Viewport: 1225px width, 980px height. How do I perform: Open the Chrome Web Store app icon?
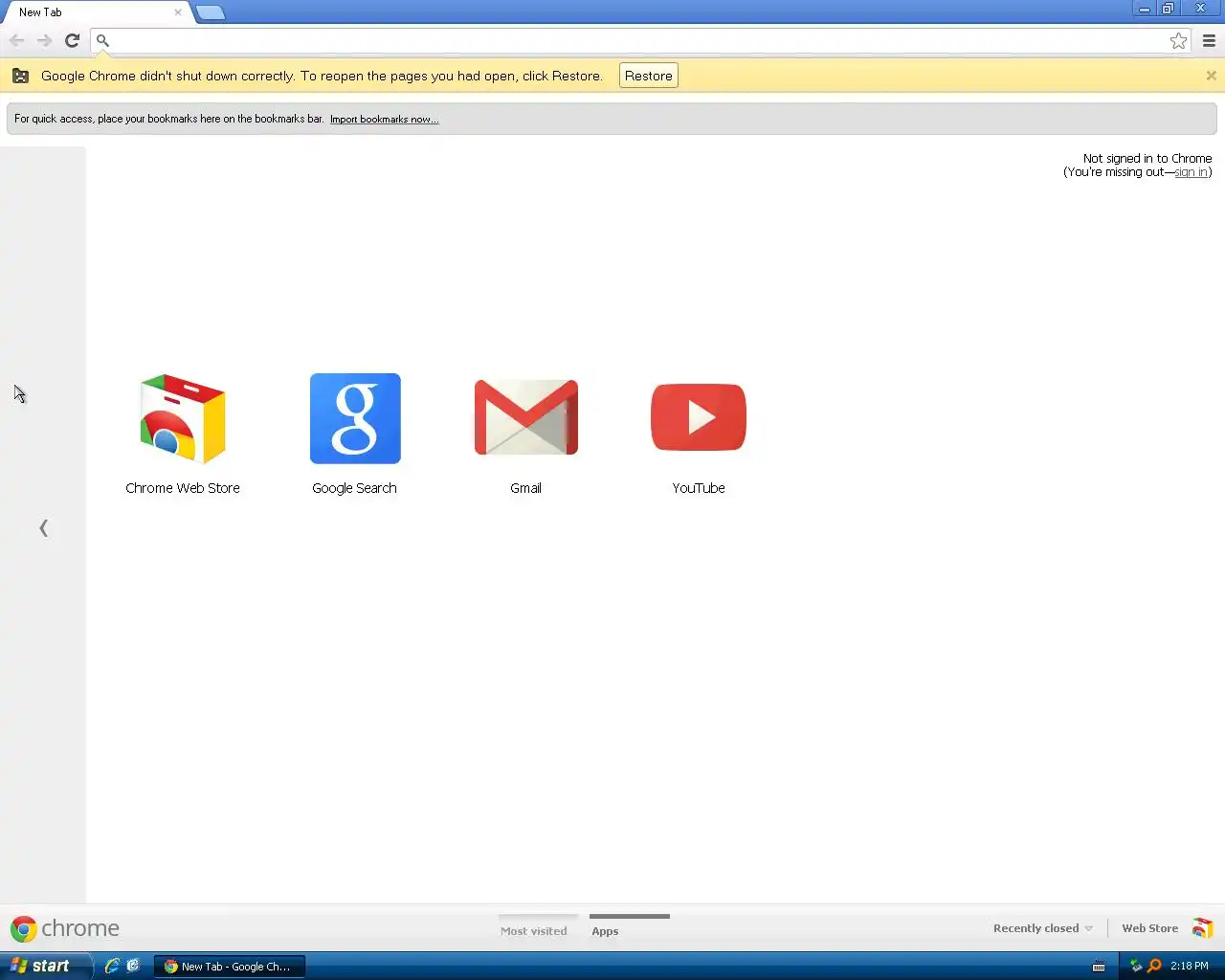(x=183, y=418)
